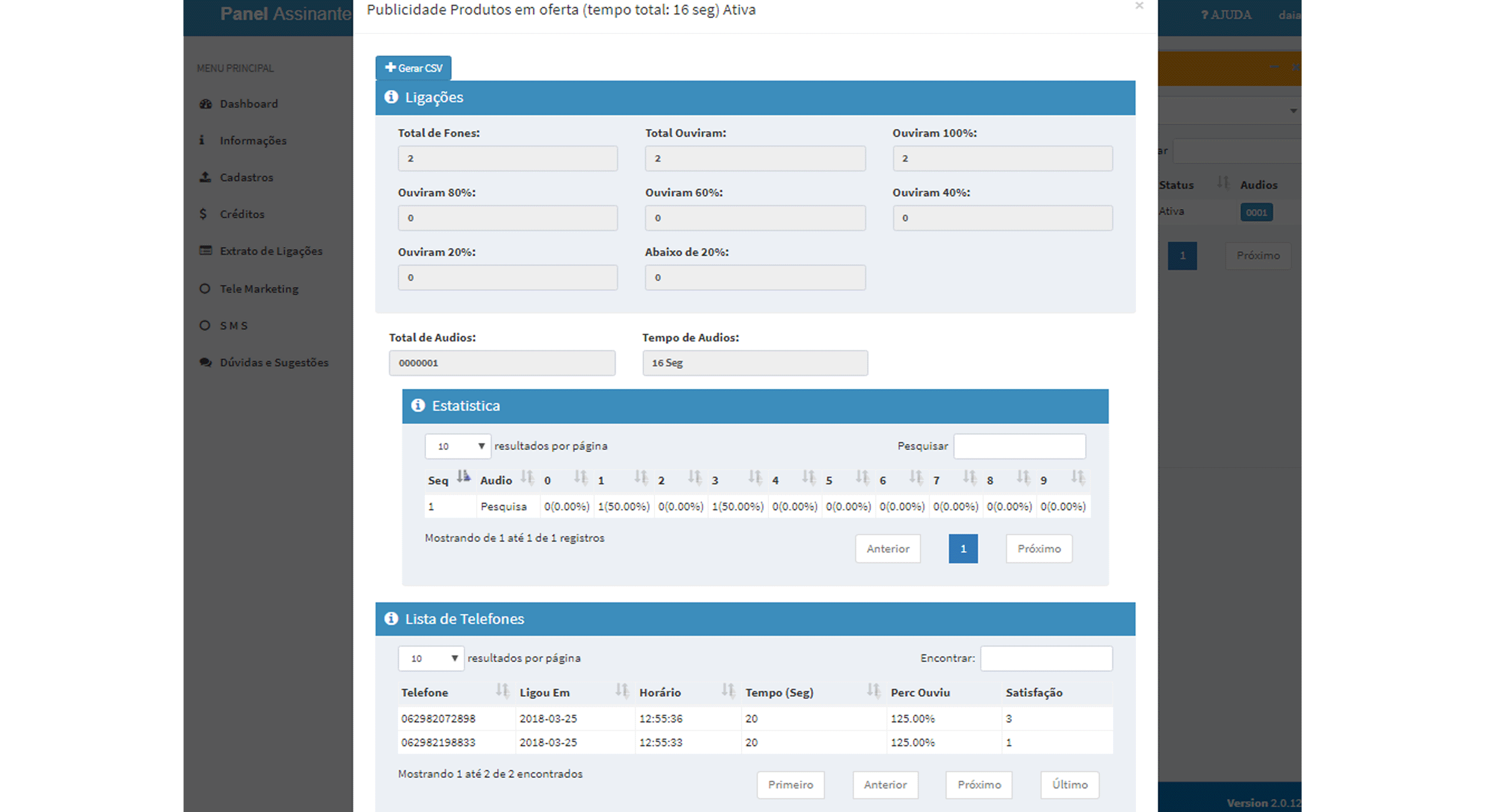The width and height of the screenshot is (1500, 812).
Task: Sort Estatistica table by column 4
Action: 795,480
